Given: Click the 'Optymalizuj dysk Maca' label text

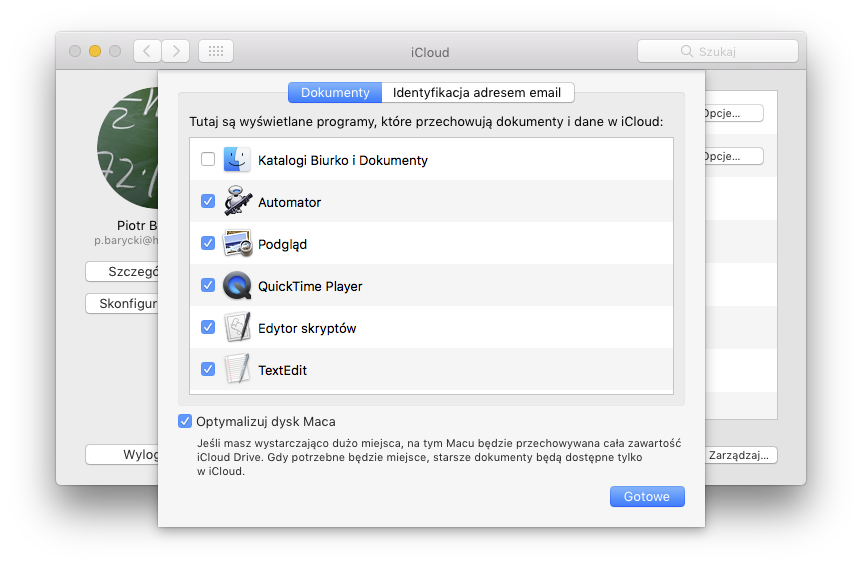Looking at the screenshot, I should [266, 422].
